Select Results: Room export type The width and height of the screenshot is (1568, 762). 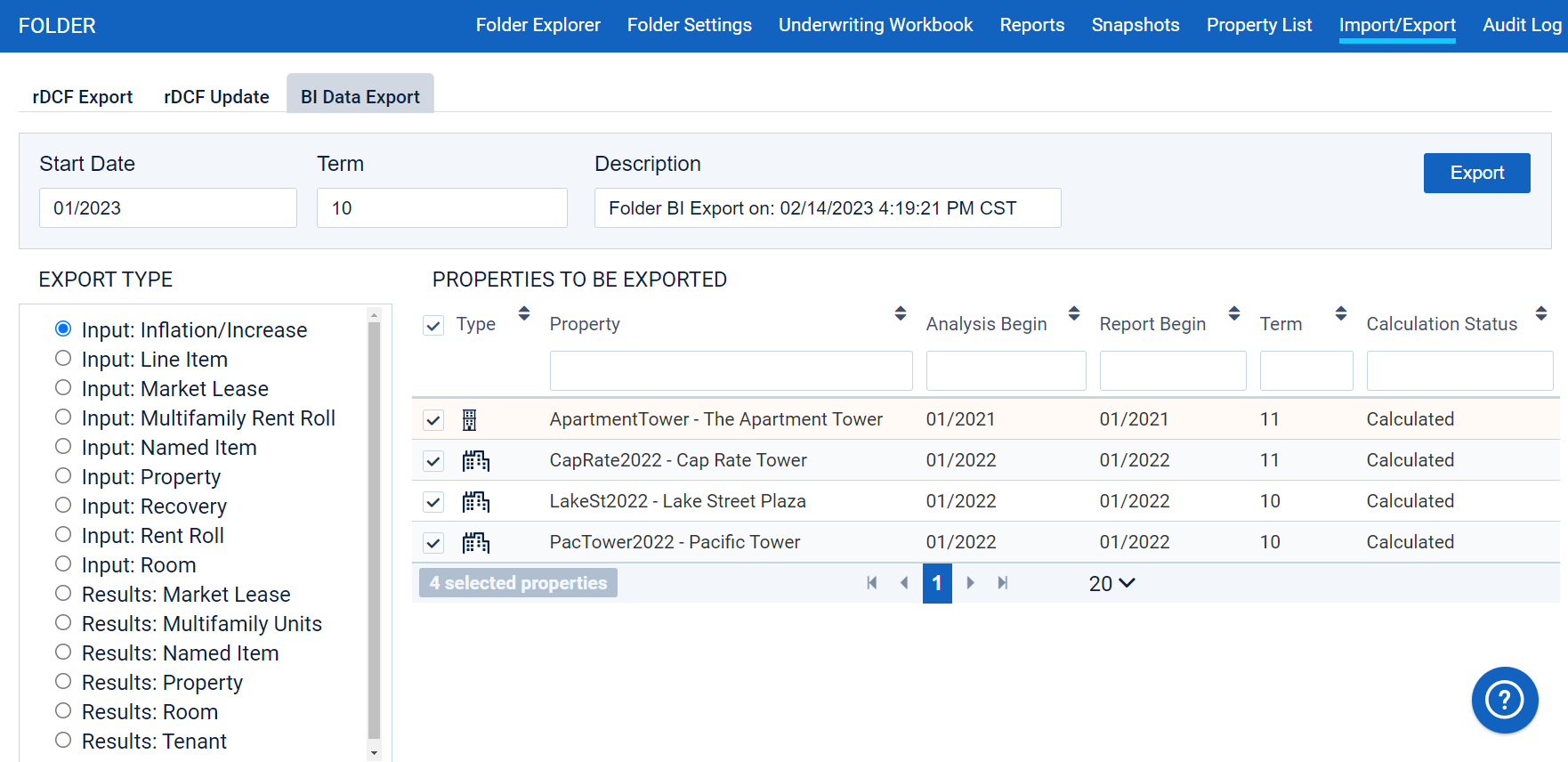tap(63, 710)
